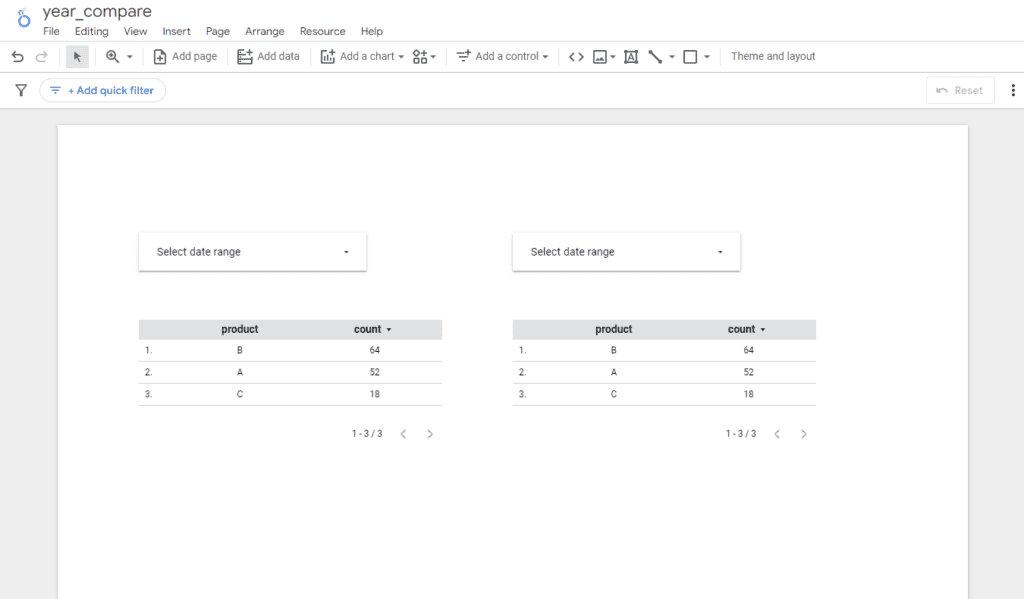Sort left table by count column header
Screen dimensions: 1024x599
click(368, 329)
